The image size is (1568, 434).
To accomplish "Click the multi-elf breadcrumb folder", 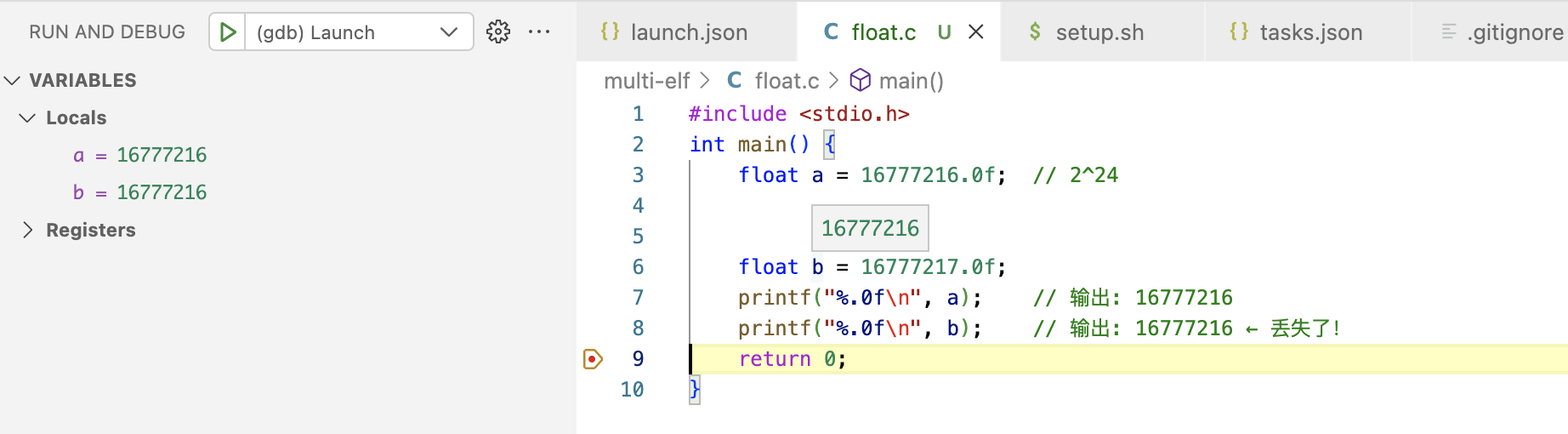I will pyautogui.click(x=646, y=81).
